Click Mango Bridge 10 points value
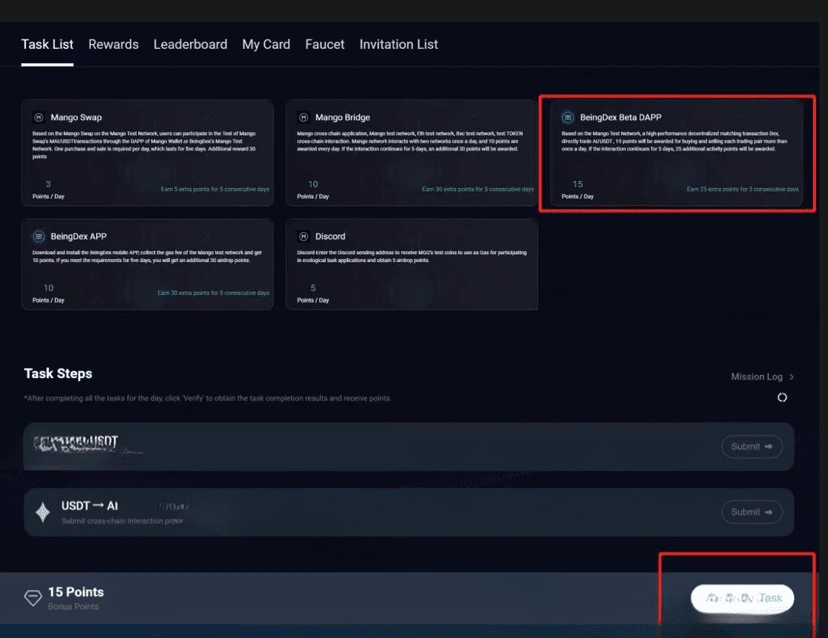 (313, 184)
